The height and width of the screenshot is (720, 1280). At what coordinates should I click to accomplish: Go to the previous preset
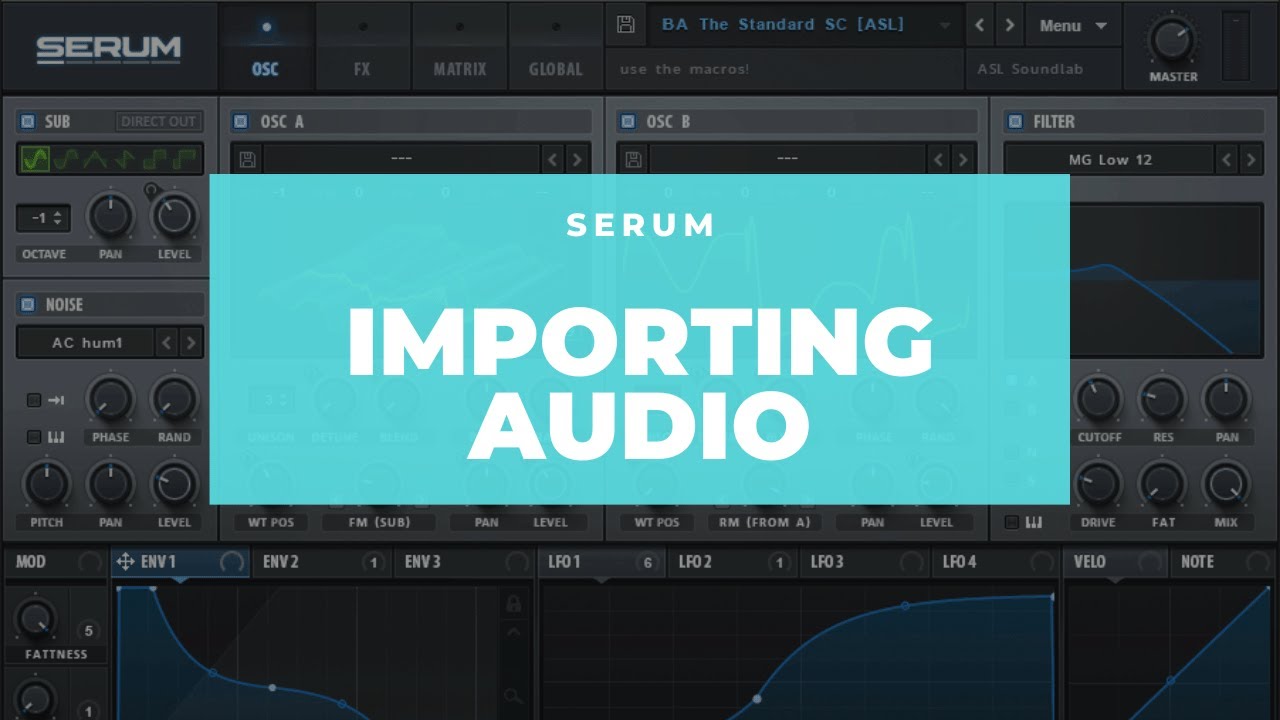980,25
